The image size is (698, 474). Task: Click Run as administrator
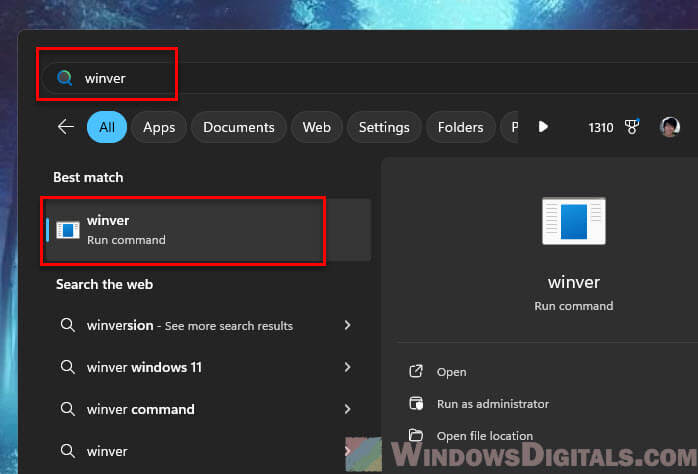click(x=493, y=404)
